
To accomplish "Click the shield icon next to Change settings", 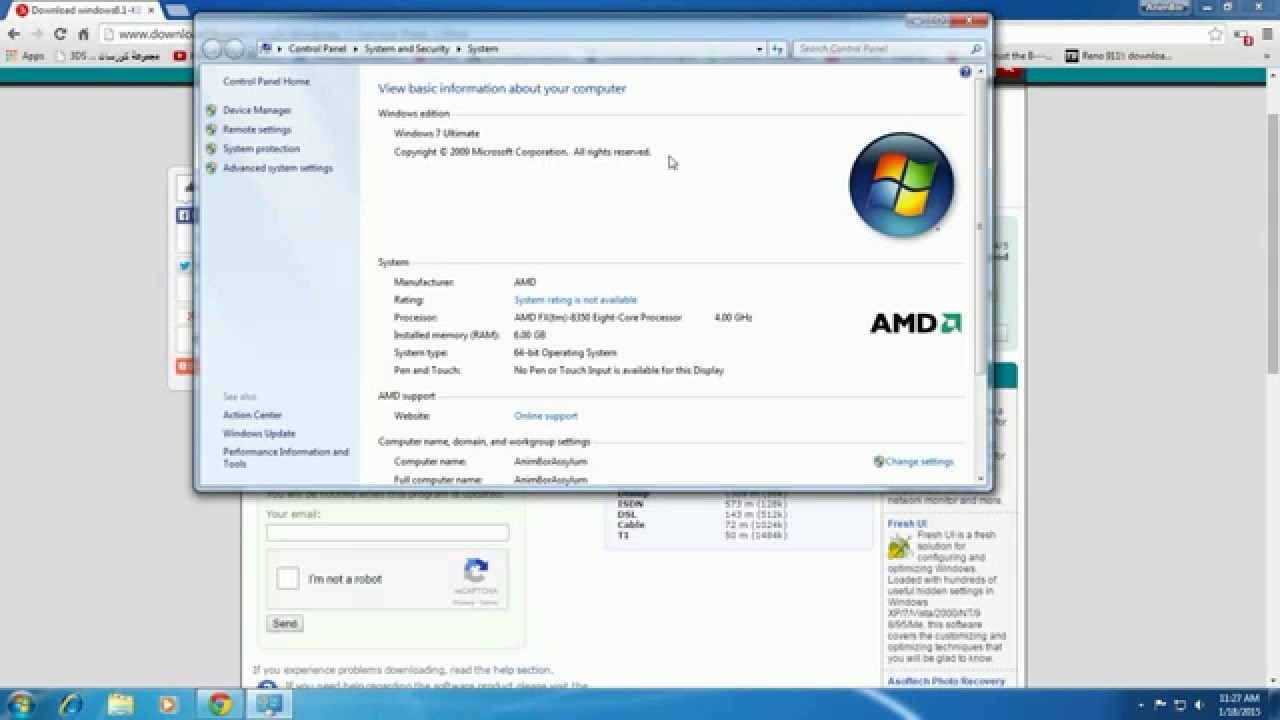I will 878,462.
